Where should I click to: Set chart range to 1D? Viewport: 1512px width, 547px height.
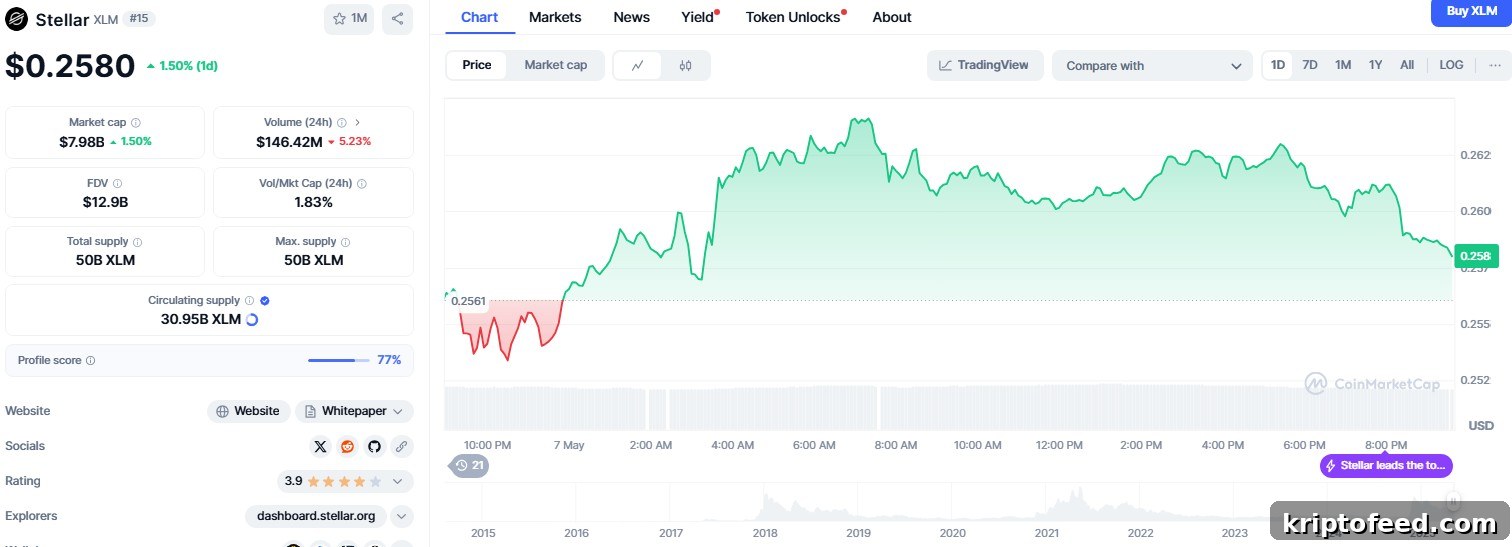[1278, 65]
